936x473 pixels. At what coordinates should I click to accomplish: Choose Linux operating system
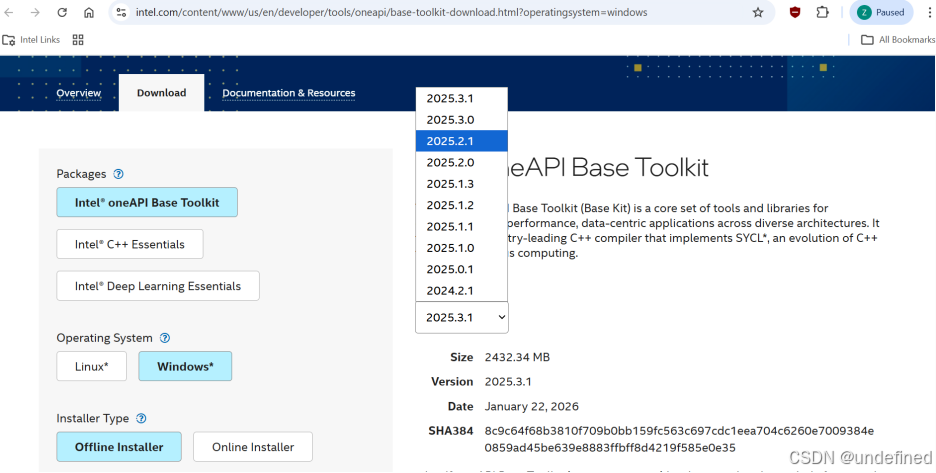(91, 367)
